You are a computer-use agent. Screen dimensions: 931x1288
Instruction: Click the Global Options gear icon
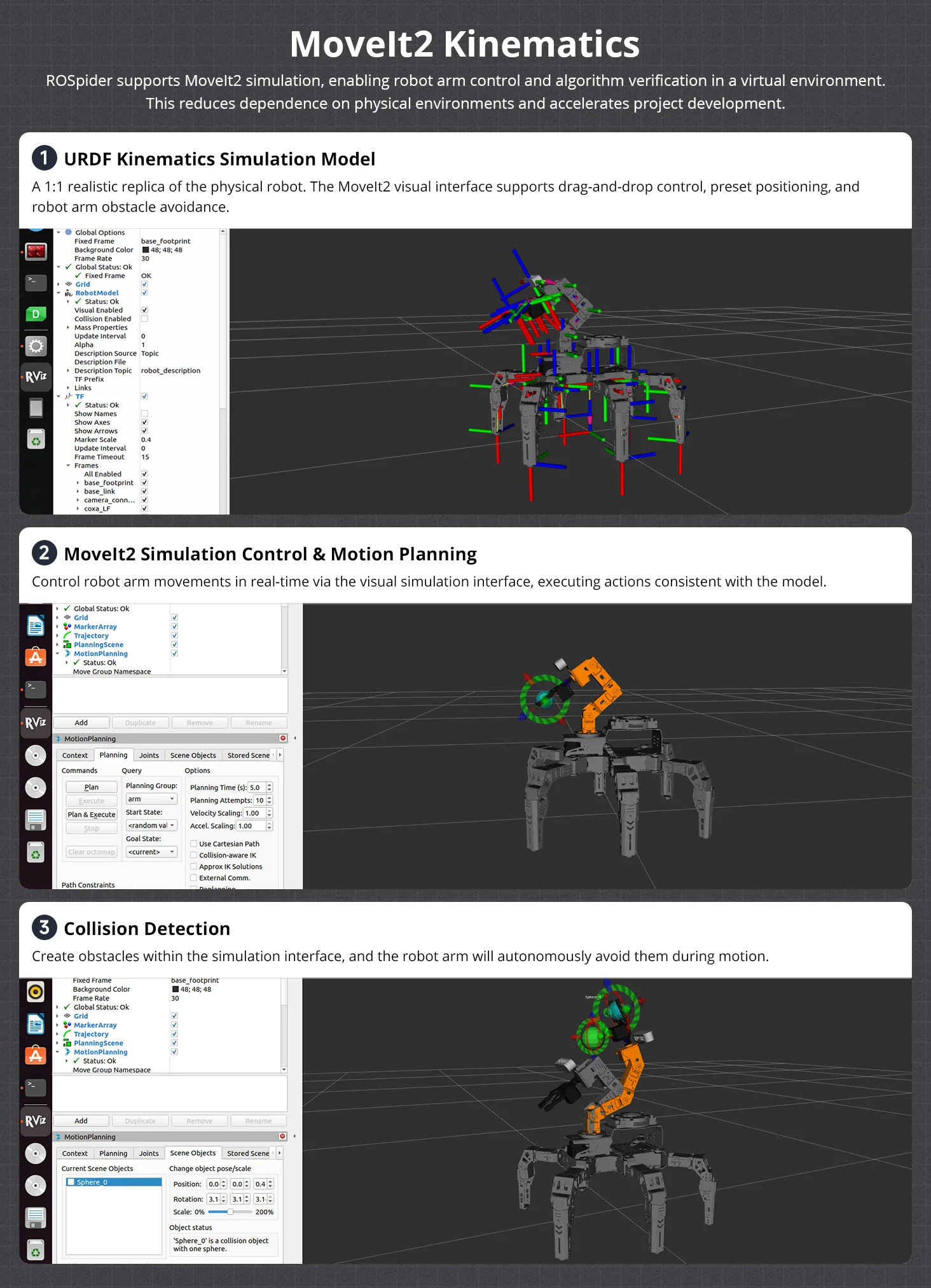click(69, 233)
